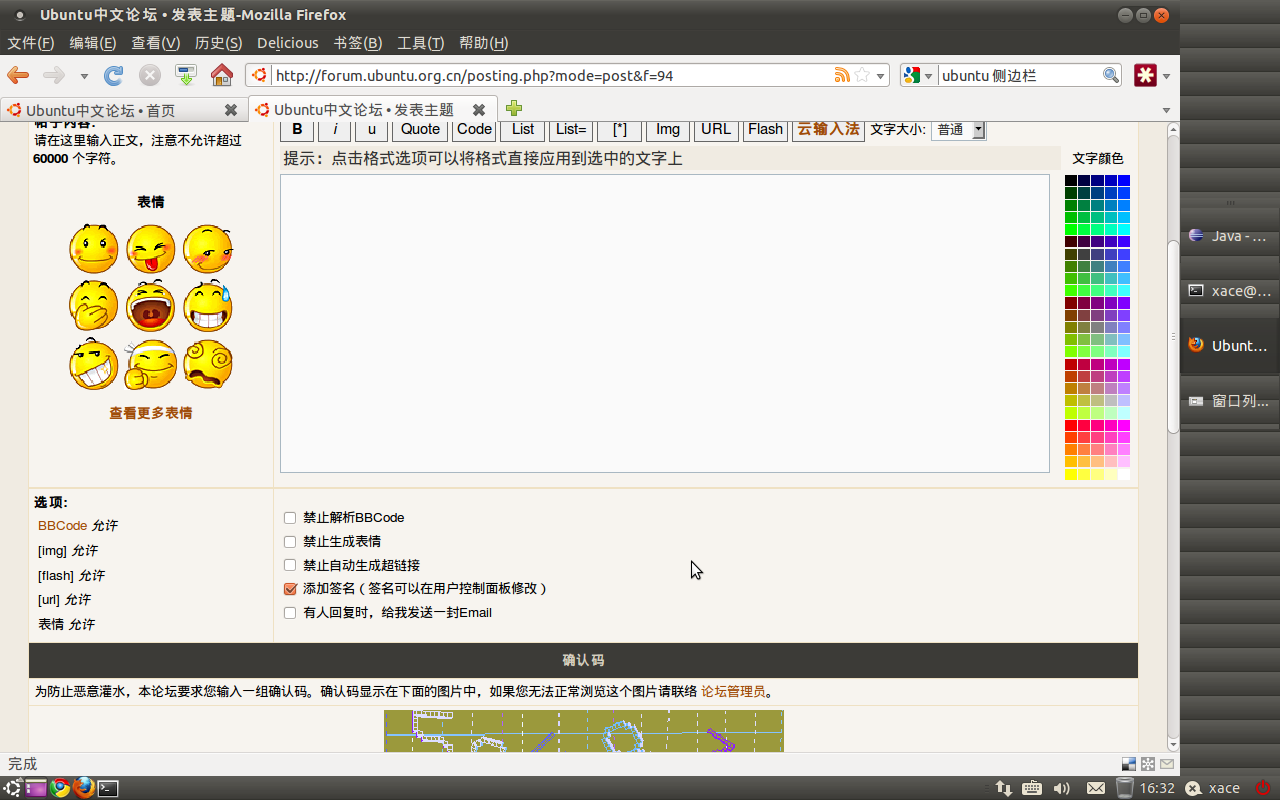
Task: Open the 查看更多表情 link
Action: tap(151, 413)
